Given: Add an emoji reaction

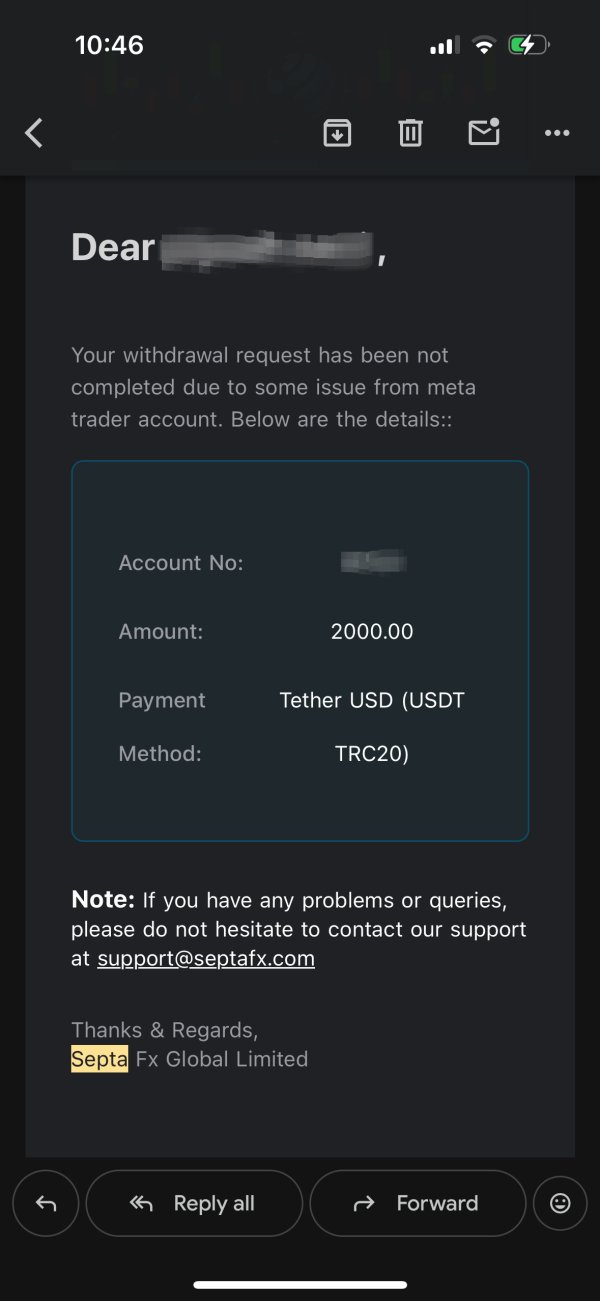Looking at the screenshot, I should point(560,1204).
